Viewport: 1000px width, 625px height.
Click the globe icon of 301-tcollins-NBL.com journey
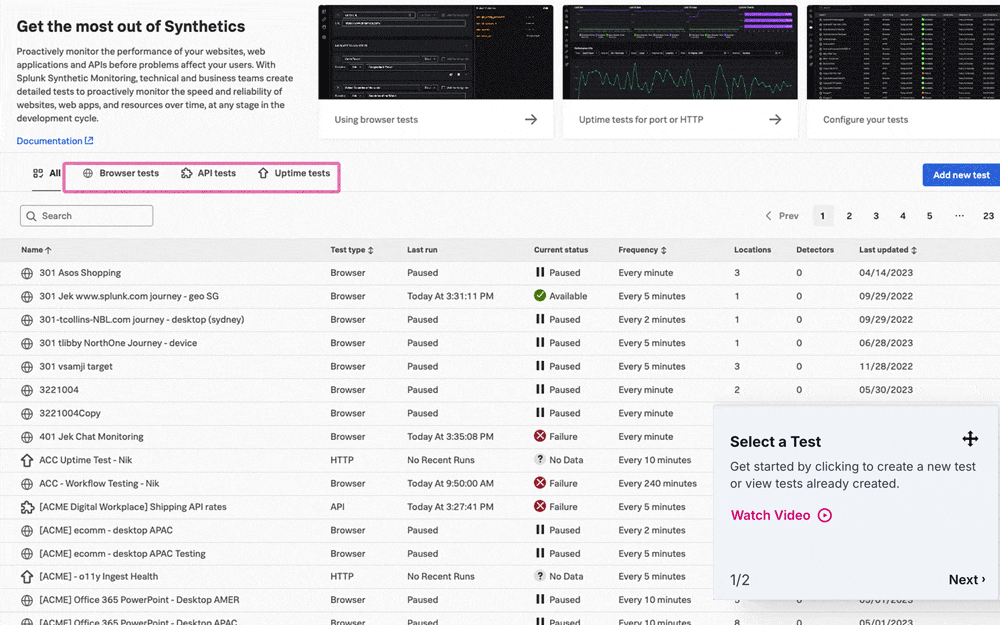pos(27,320)
